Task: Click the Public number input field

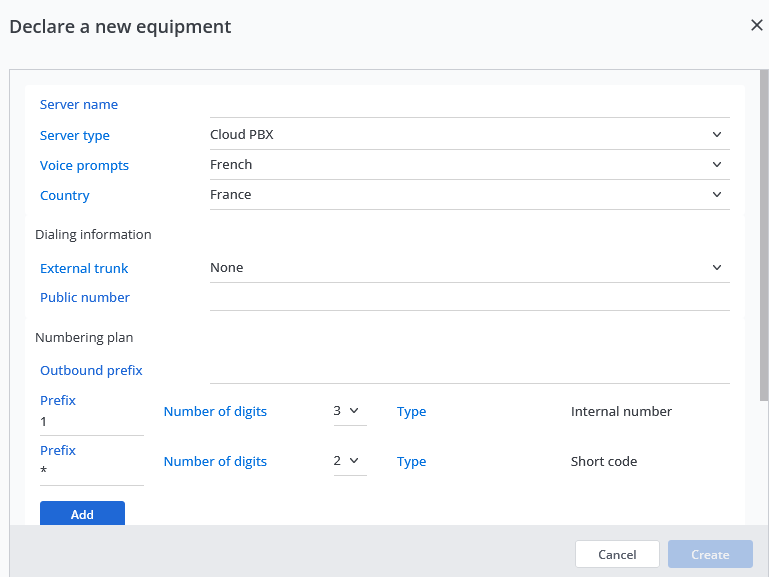Action: point(469,298)
